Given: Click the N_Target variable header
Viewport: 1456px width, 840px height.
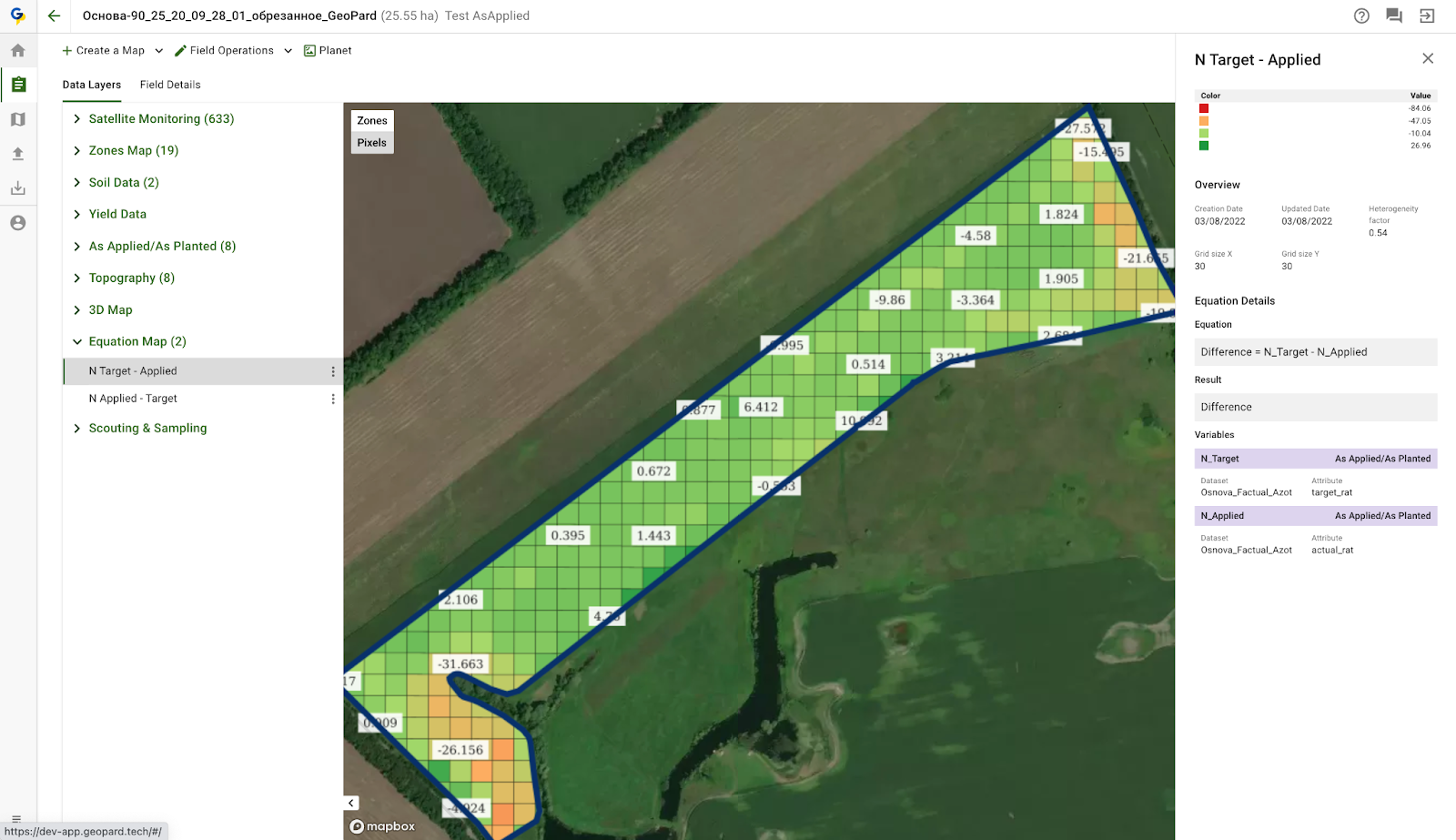Looking at the screenshot, I should pyautogui.click(x=1316, y=459).
